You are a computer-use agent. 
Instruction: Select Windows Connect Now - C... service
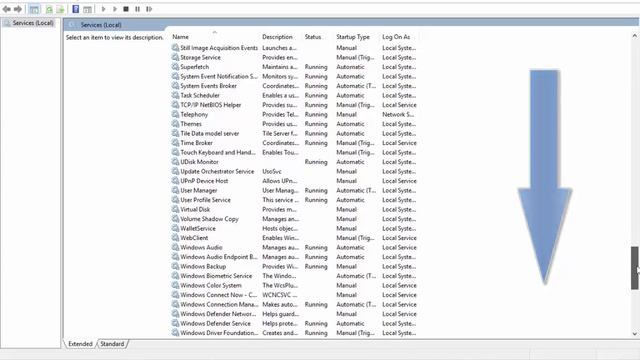pyautogui.click(x=219, y=295)
